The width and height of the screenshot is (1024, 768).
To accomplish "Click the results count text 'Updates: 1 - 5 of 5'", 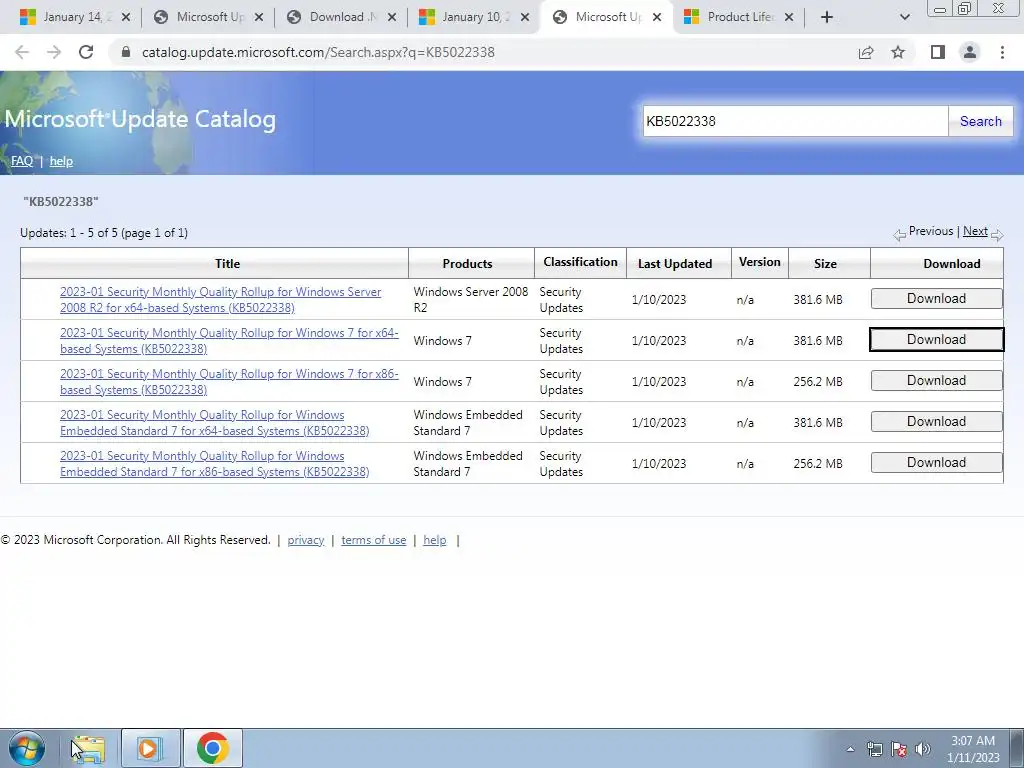I will point(104,233).
